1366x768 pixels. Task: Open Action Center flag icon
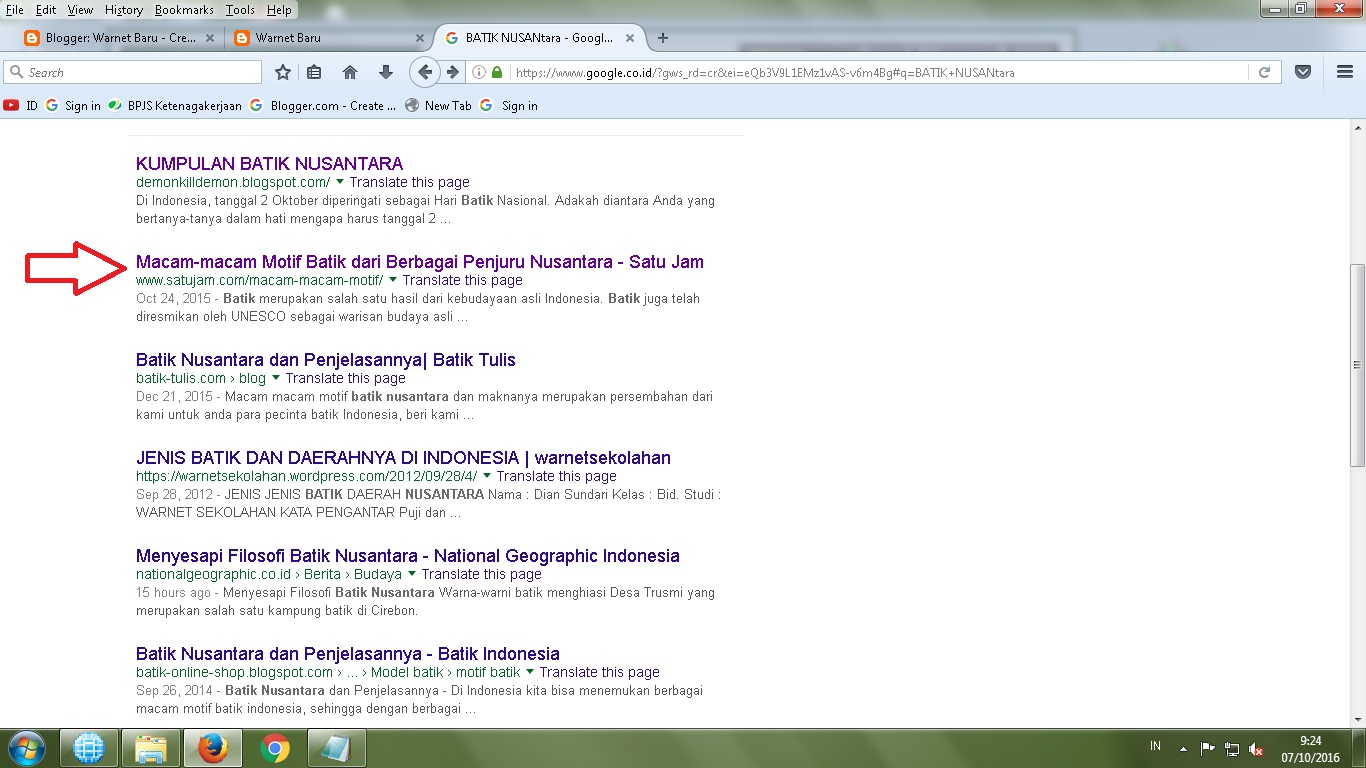[1207, 748]
